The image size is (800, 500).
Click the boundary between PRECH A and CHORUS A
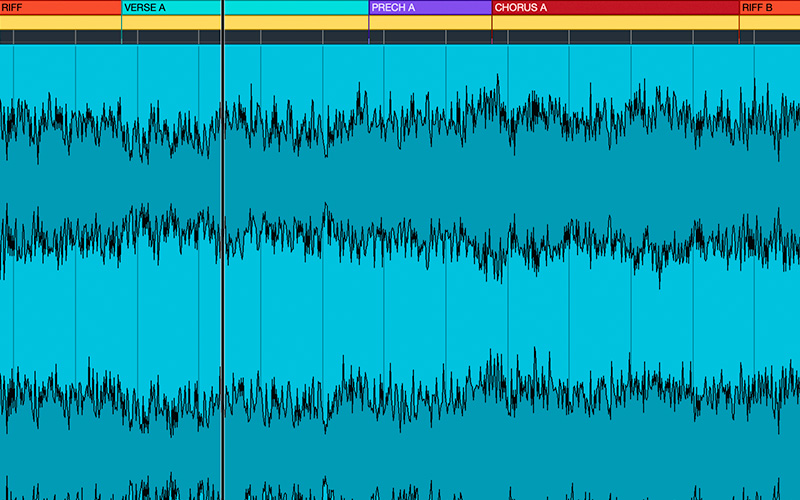492,7
